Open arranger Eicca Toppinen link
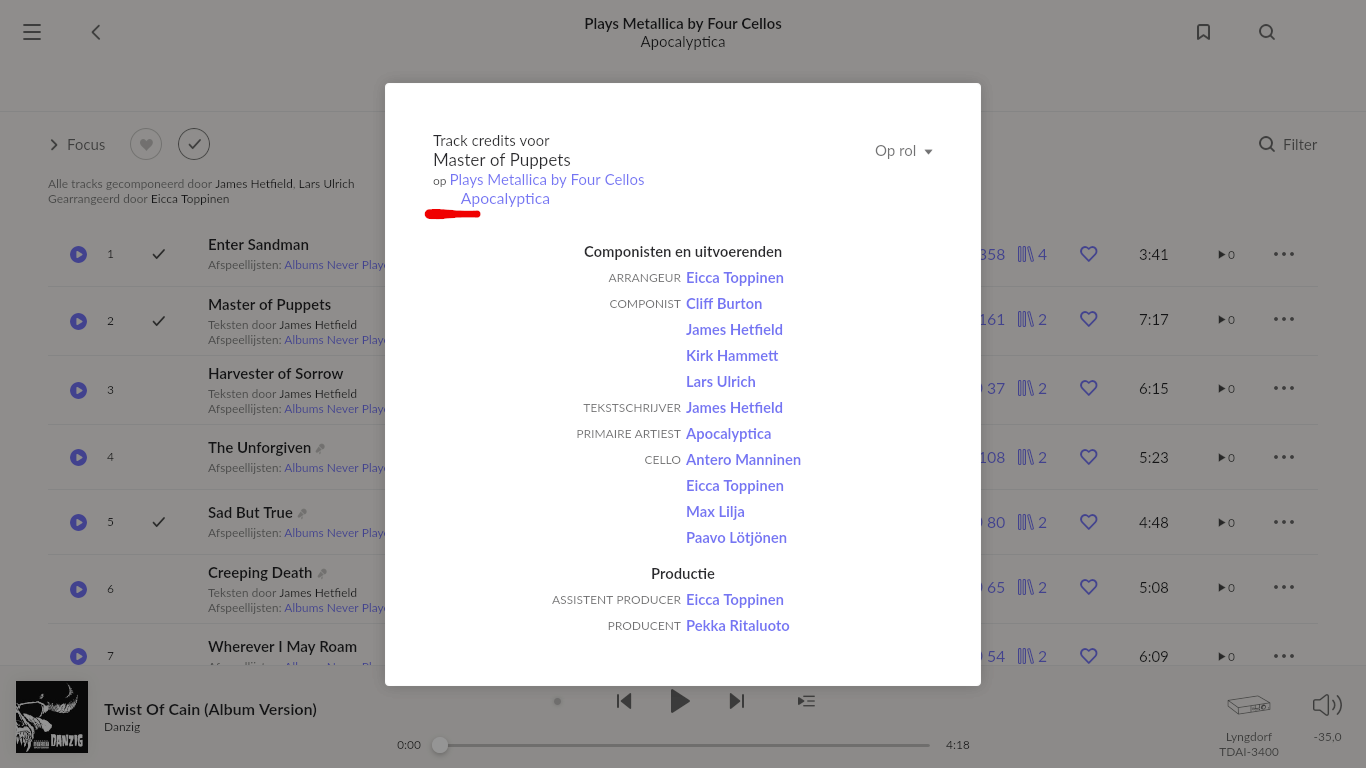Screen dimensions: 1366x768 (x=735, y=278)
